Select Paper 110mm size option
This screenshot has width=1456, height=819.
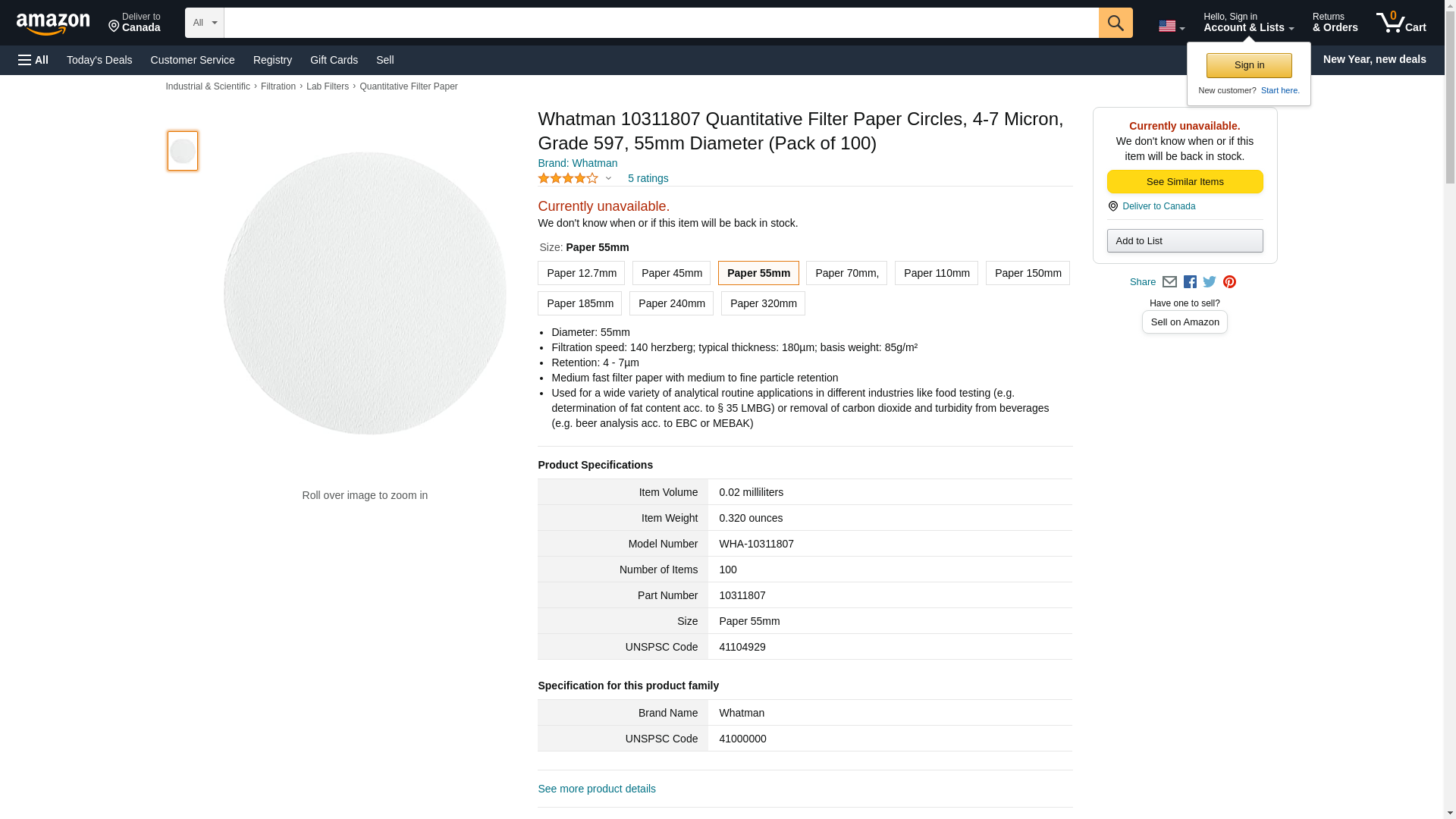(936, 273)
